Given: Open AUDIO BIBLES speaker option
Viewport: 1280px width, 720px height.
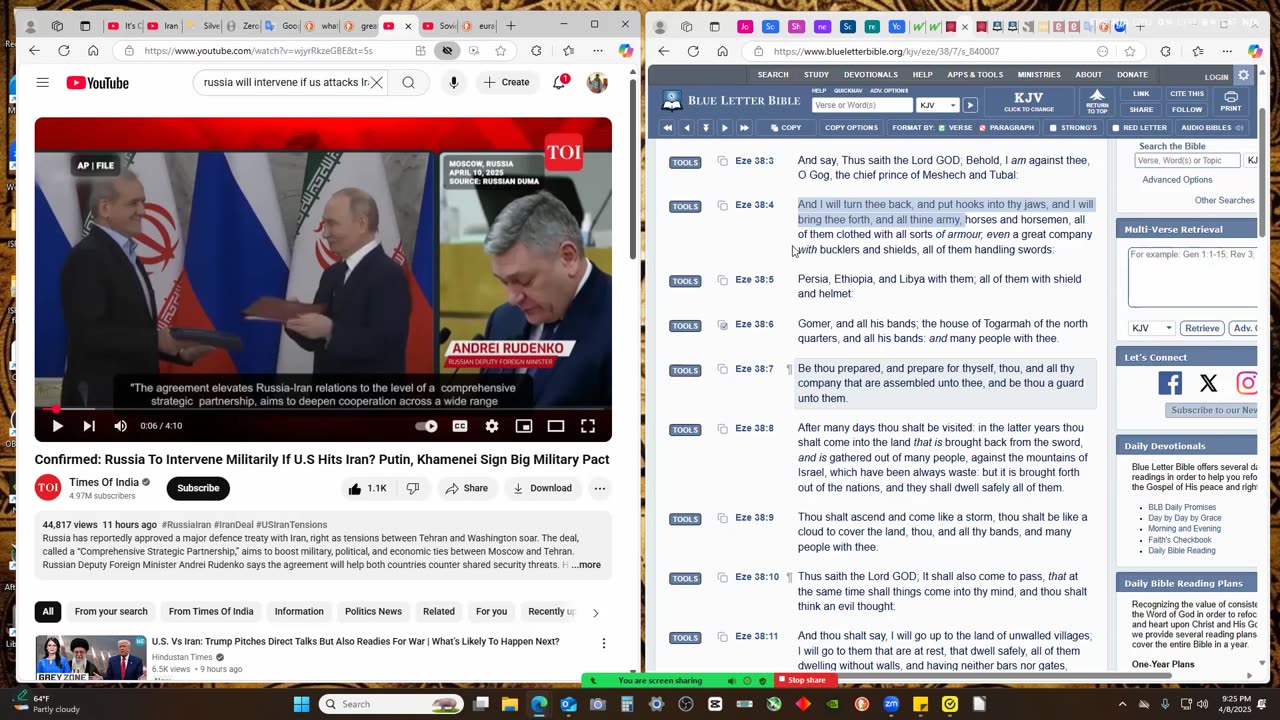Looking at the screenshot, I should pyautogui.click(x=1212, y=128).
